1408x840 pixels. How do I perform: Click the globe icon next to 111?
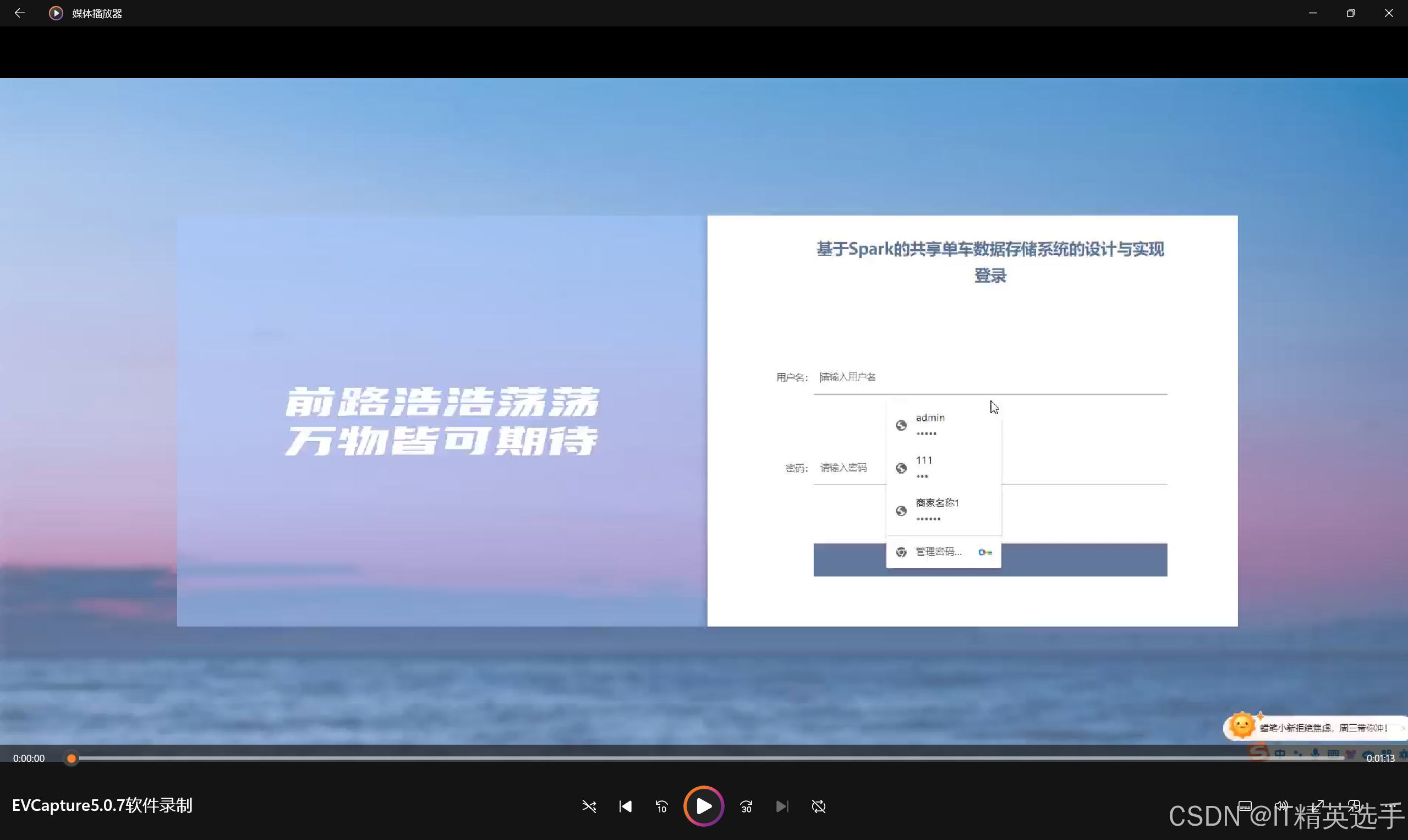pyautogui.click(x=901, y=468)
